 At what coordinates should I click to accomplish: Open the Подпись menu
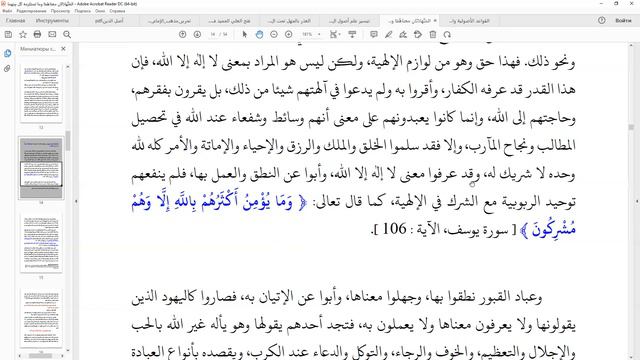pos(82,11)
